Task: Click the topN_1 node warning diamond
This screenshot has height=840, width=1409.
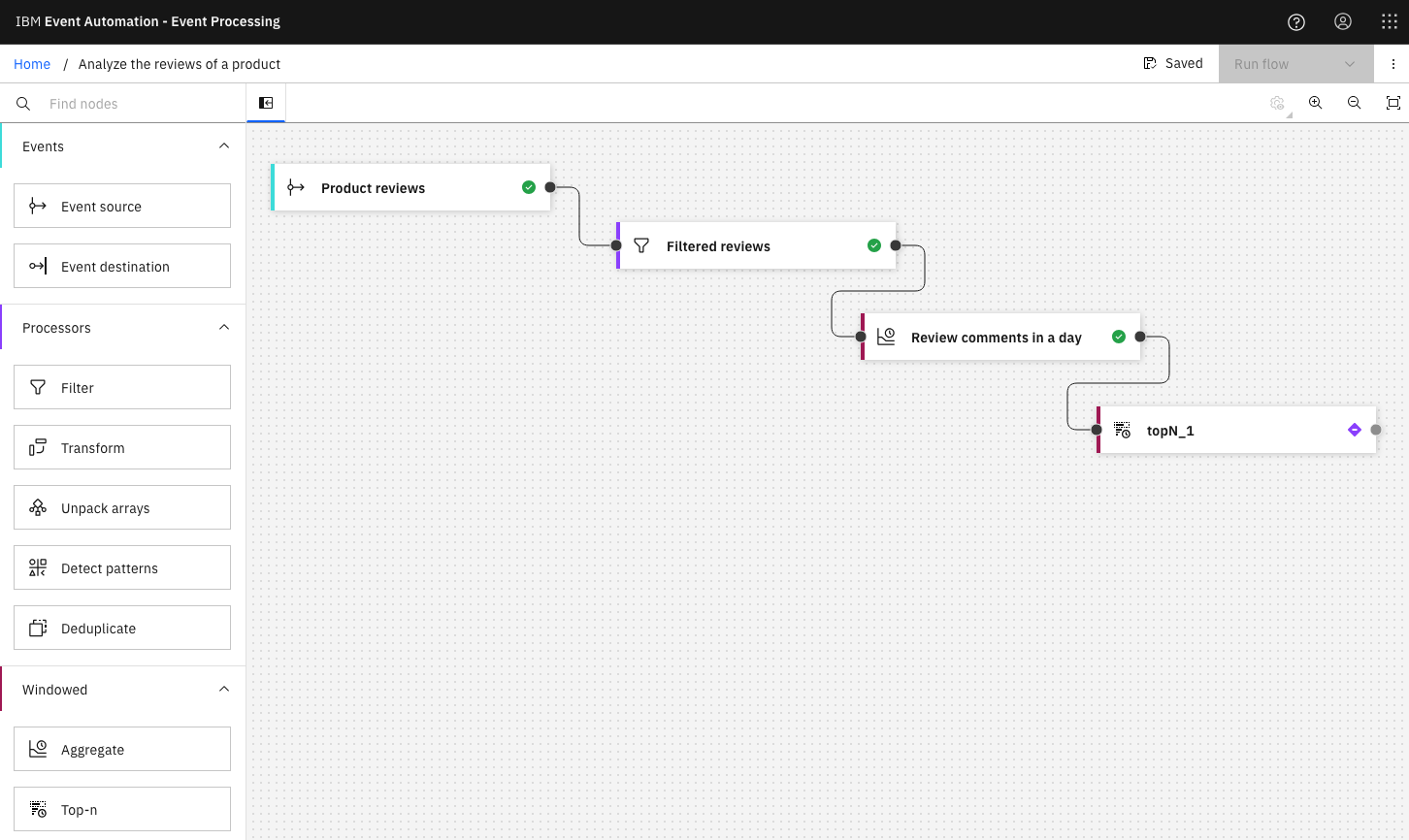Action: pos(1355,430)
